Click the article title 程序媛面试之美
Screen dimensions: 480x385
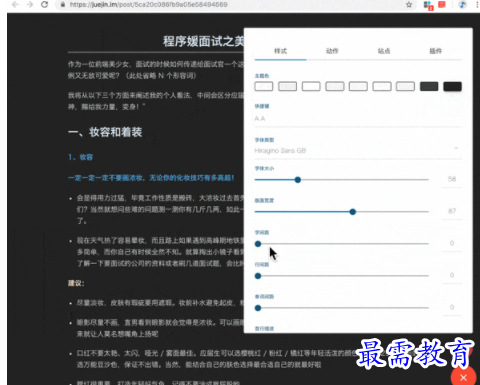(203, 41)
